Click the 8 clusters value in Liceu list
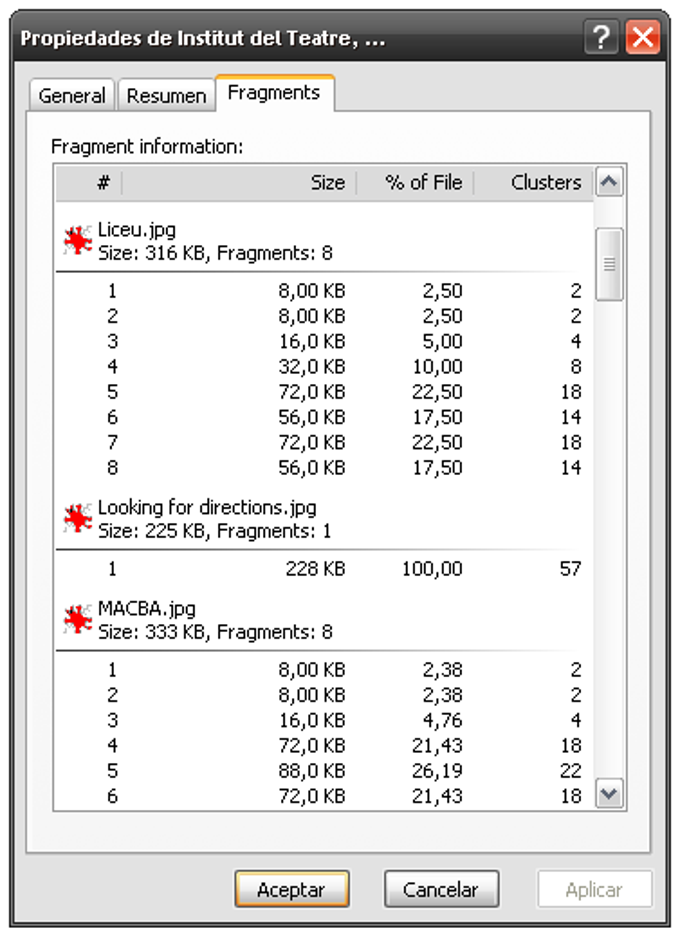 pyautogui.click(x=576, y=367)
